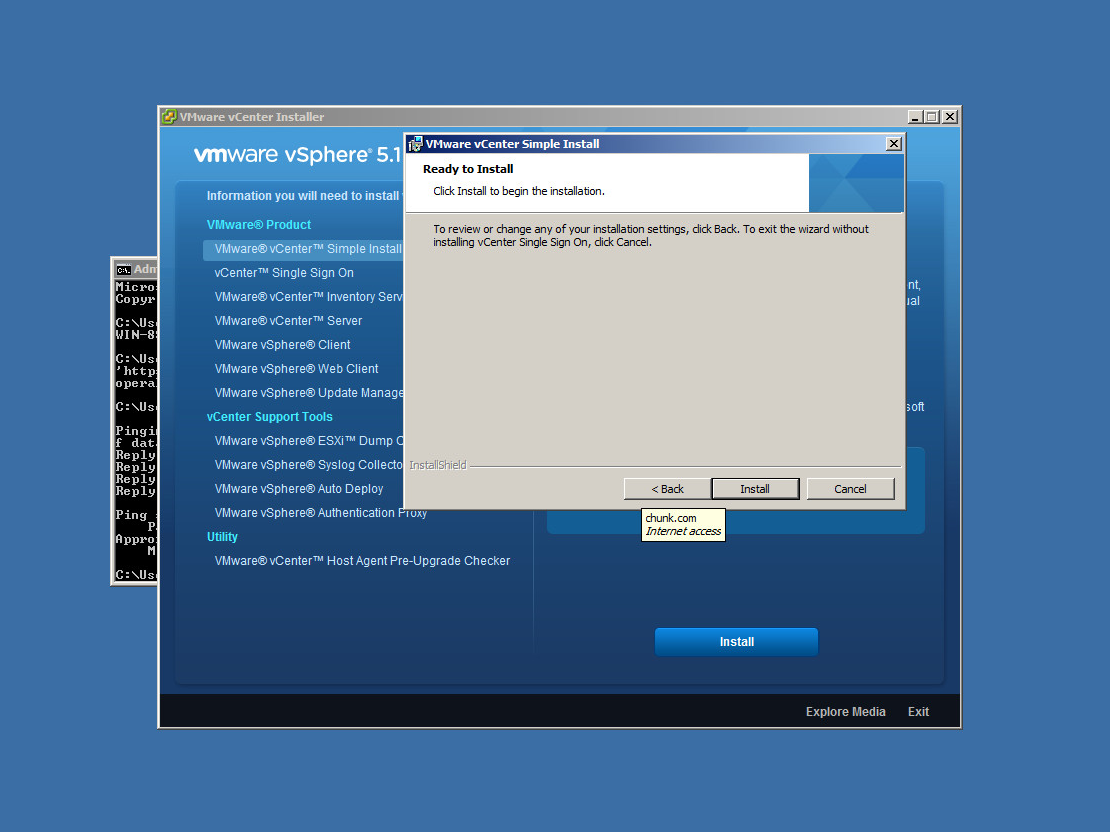Select VMware vSphere Web Client entry
The image size is (1110, 832).
coord(296,369)
